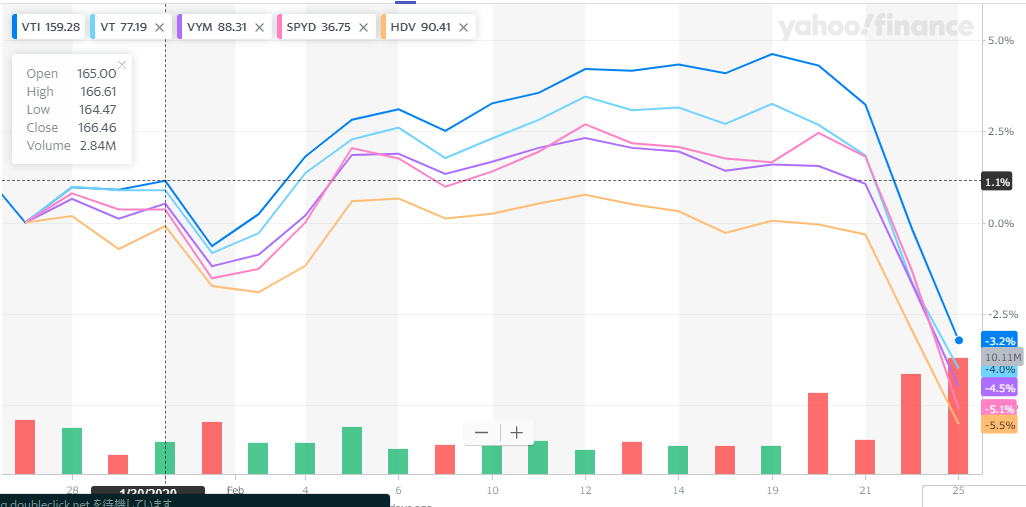Click the High 166.61 value in tooltip
Screen dimensions: 1026x507
pos(98,92)
